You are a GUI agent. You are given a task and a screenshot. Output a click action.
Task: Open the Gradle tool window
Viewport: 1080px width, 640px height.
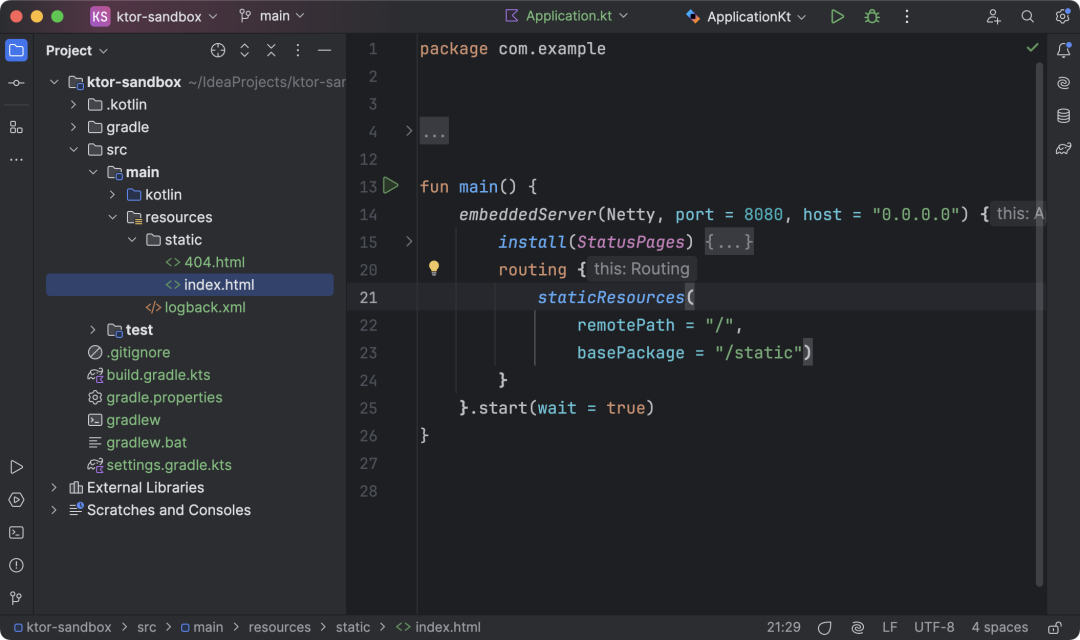click(1063, 149)
